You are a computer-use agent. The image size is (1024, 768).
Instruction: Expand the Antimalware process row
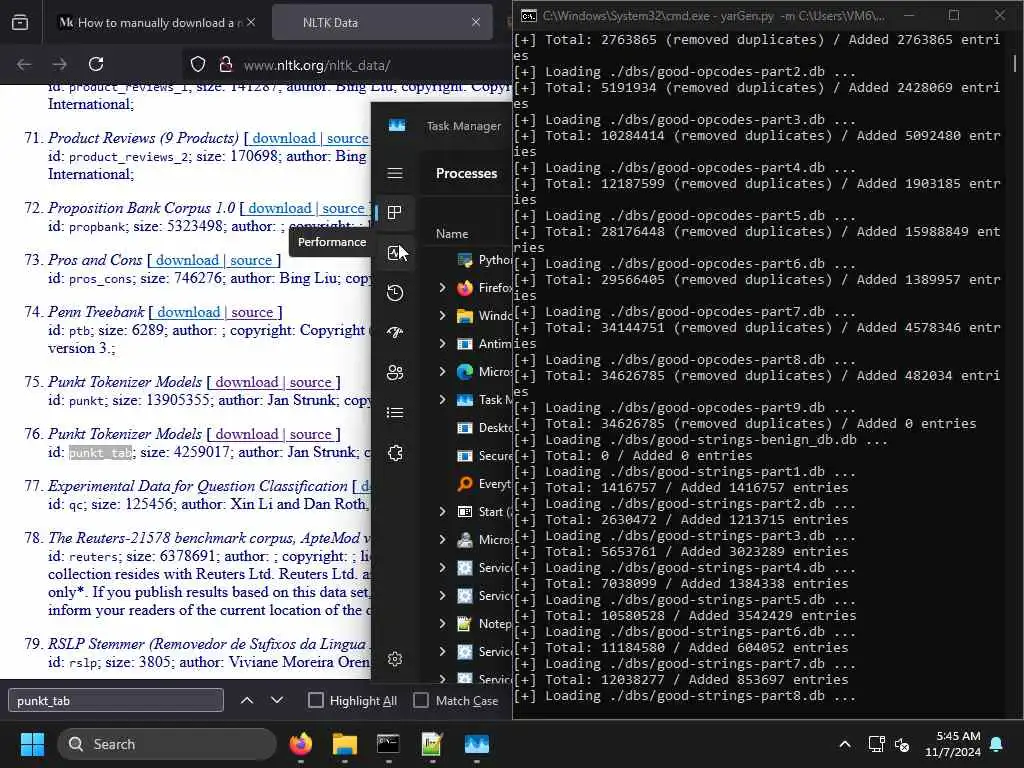click(442, 344)
